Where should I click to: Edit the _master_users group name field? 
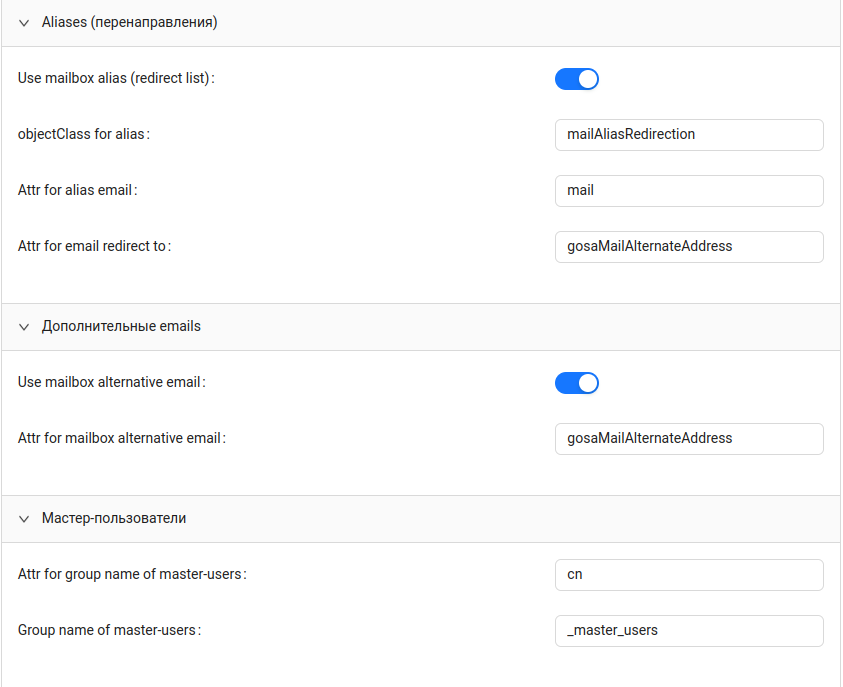tap(688, 631)
